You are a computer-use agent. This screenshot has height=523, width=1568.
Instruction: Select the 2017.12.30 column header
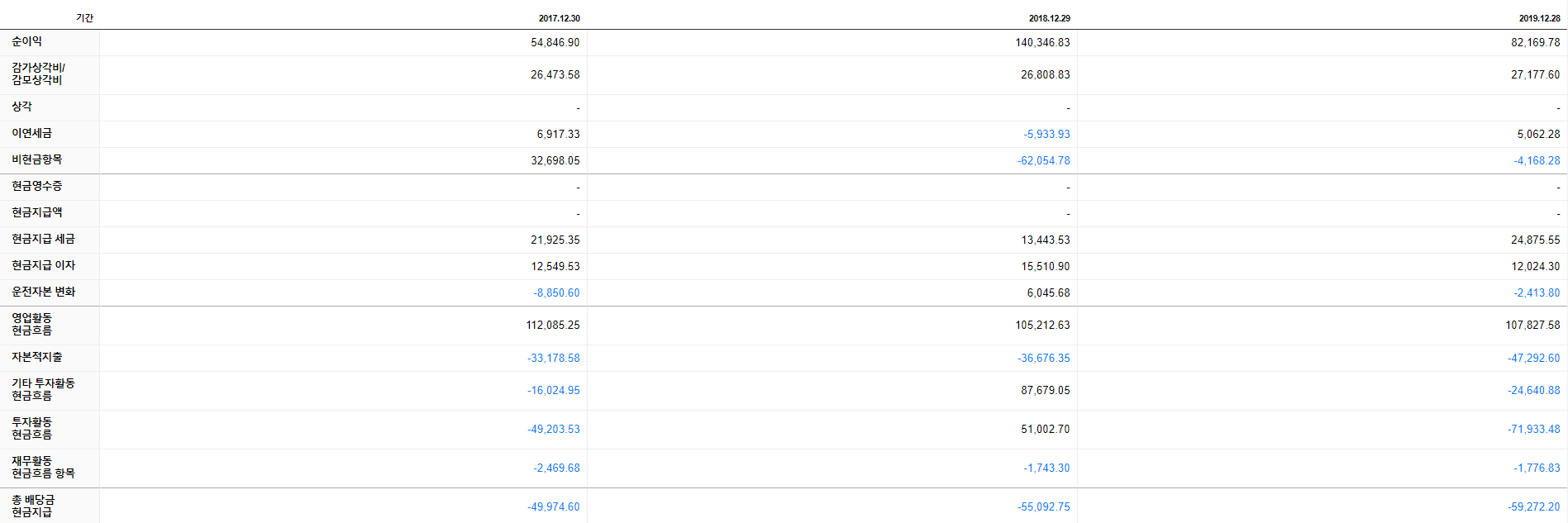560,18
